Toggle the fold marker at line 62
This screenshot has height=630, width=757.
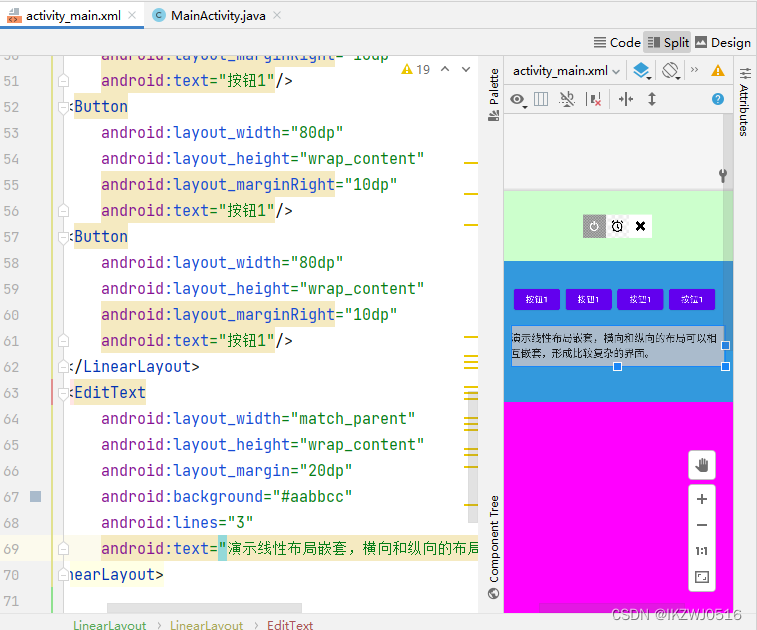[x=63, y=367]
